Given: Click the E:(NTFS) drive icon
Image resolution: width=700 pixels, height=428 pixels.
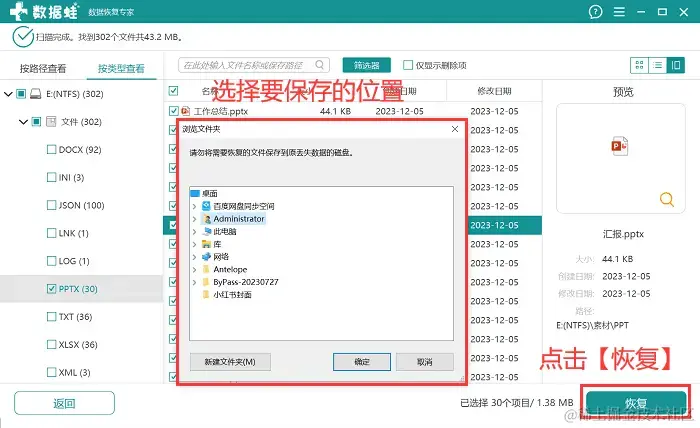Looking at the screenshot, I should click(36, 94).
